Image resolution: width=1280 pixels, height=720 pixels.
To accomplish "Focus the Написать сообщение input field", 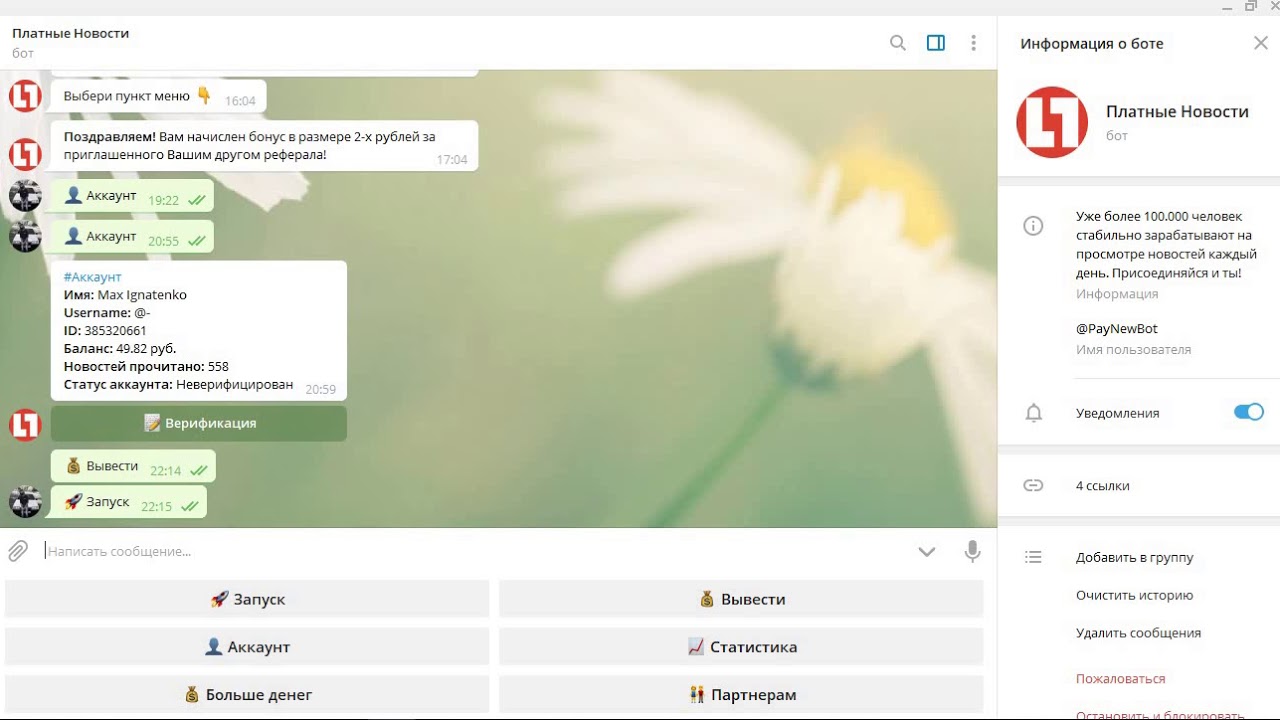I will (475, 551).
